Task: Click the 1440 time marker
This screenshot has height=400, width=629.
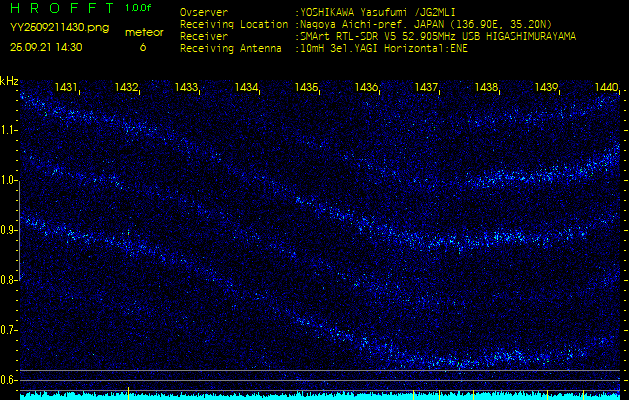Action: (606, 88)
